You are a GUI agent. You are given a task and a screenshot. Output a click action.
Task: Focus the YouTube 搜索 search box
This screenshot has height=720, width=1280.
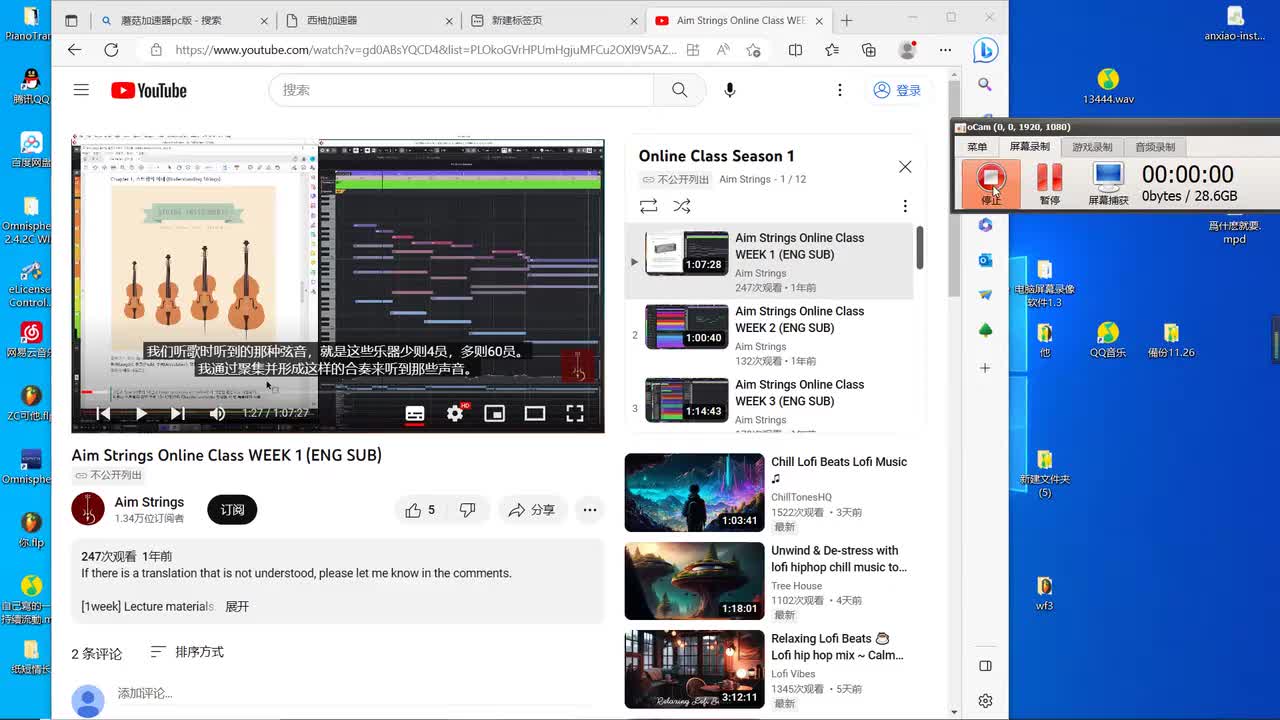(462, 90)
